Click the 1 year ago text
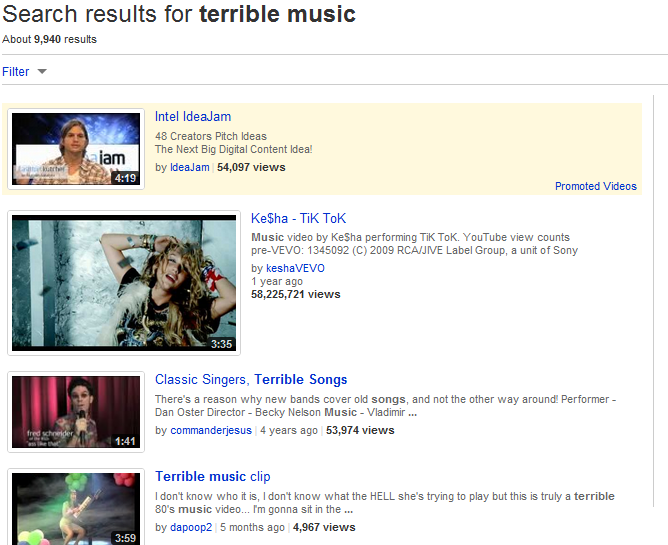The height and width of the screenshot is (545, 668). click(277, 281)
